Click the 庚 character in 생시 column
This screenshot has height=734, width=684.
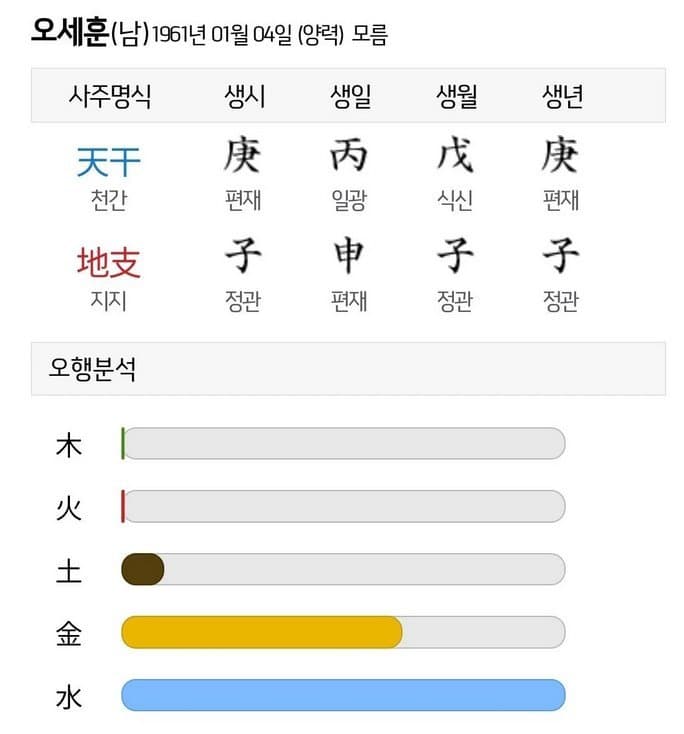[243, 156]
